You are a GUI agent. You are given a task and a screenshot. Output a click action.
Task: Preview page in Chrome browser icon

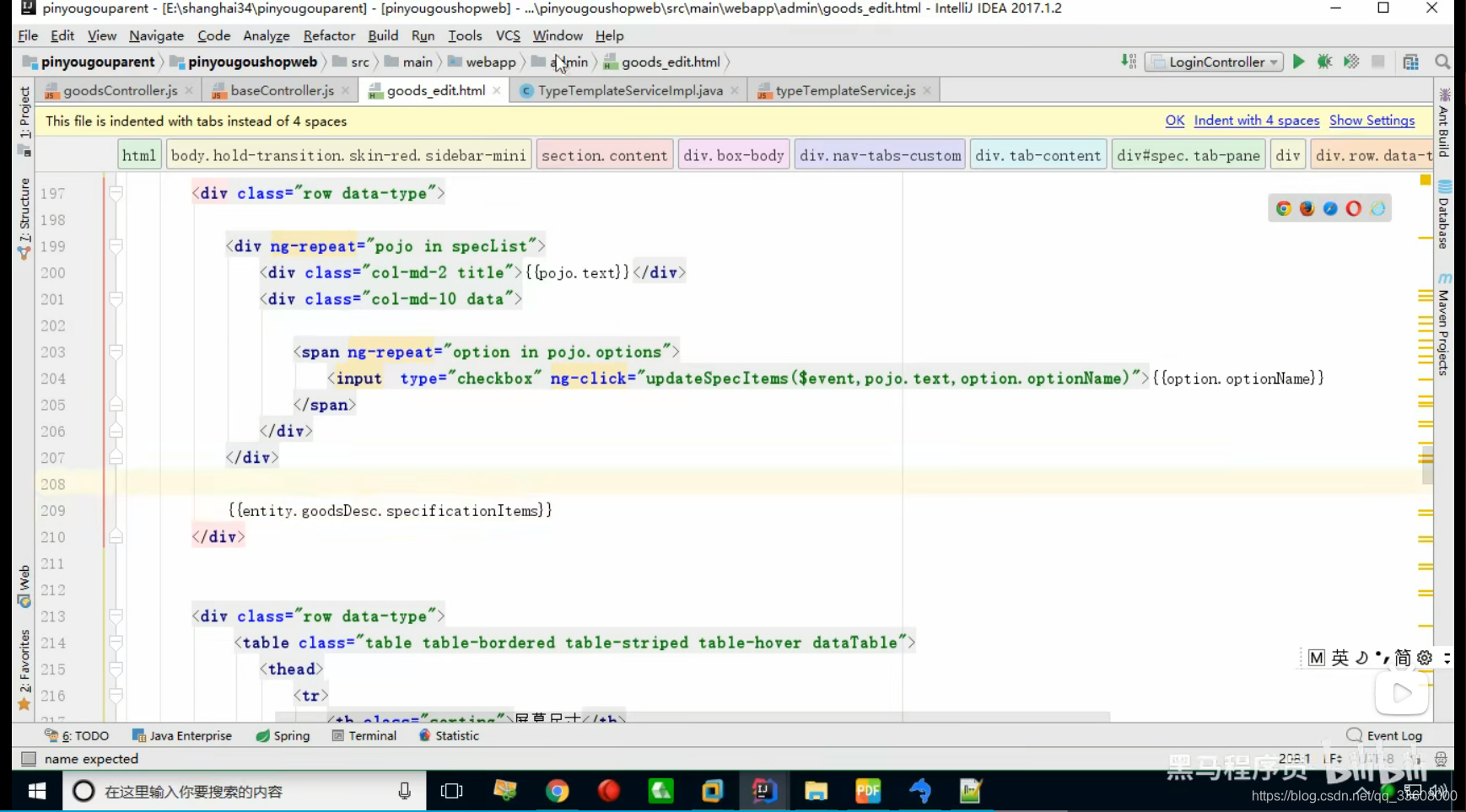pyautogui.click(x=1284, y=208)
